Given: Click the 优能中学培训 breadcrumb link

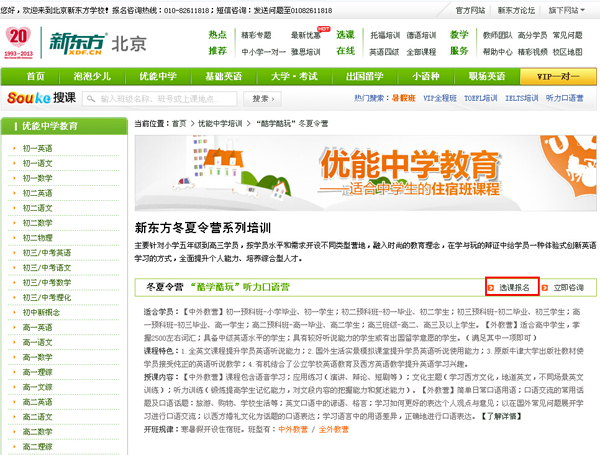Looking at the screenshot, I should coord(224,122).
